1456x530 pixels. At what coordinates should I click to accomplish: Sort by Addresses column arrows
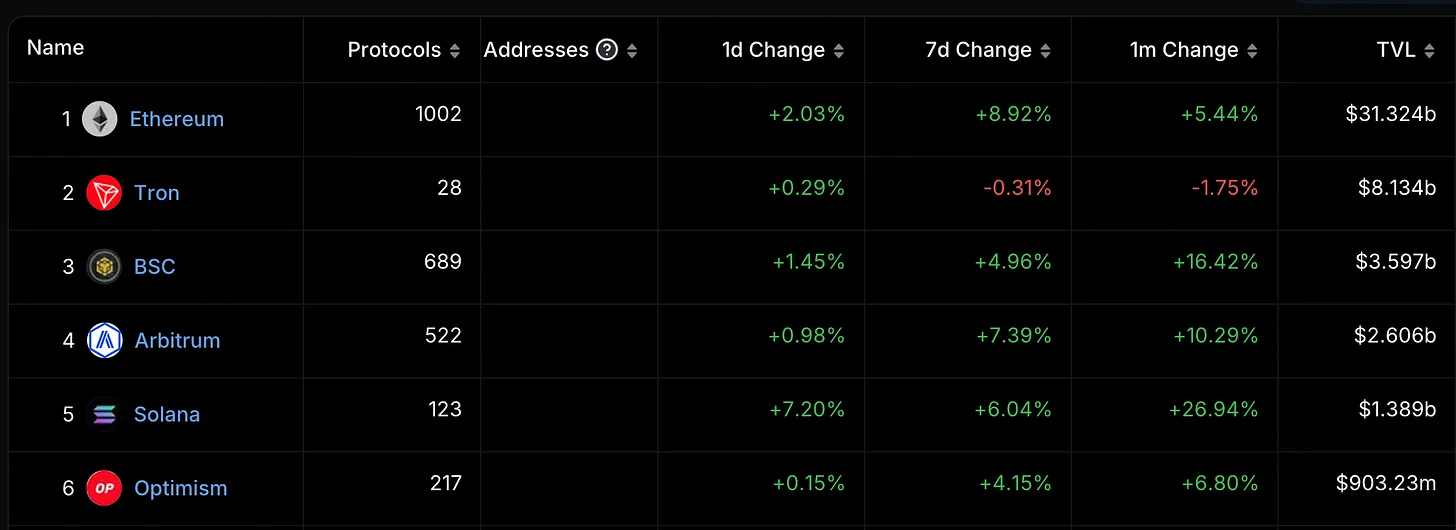pyautogui.click(x=632, y=51)
